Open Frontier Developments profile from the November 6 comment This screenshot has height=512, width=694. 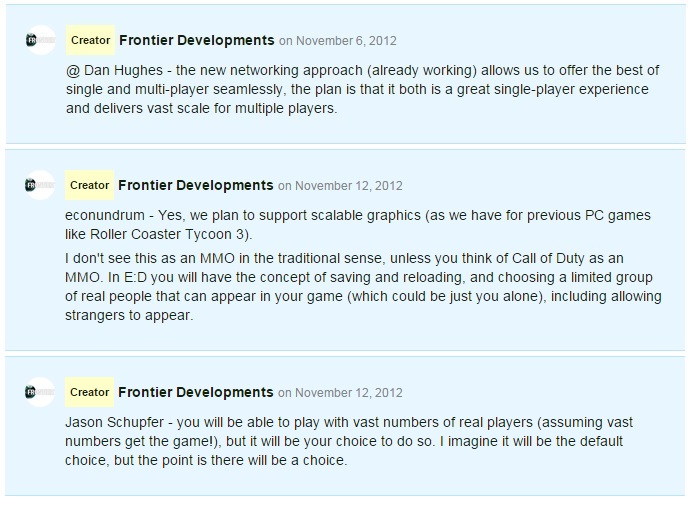point(197,40)
